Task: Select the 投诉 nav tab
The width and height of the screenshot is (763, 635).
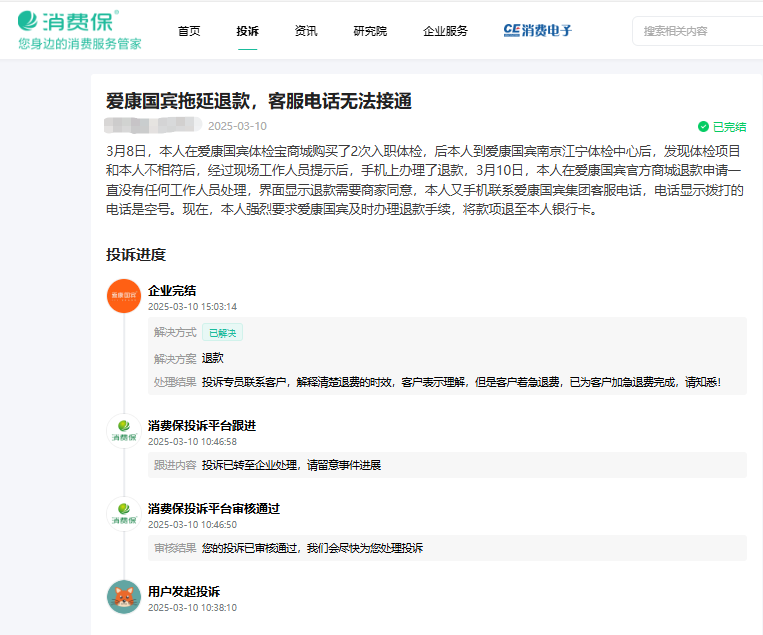Action: pos(247,31)
